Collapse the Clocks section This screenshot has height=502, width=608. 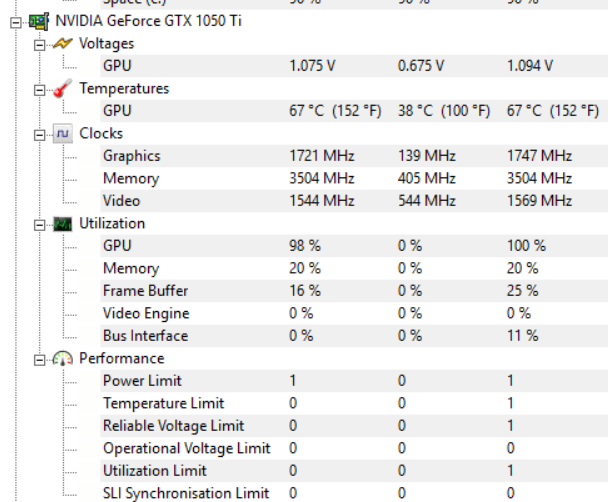39,135
